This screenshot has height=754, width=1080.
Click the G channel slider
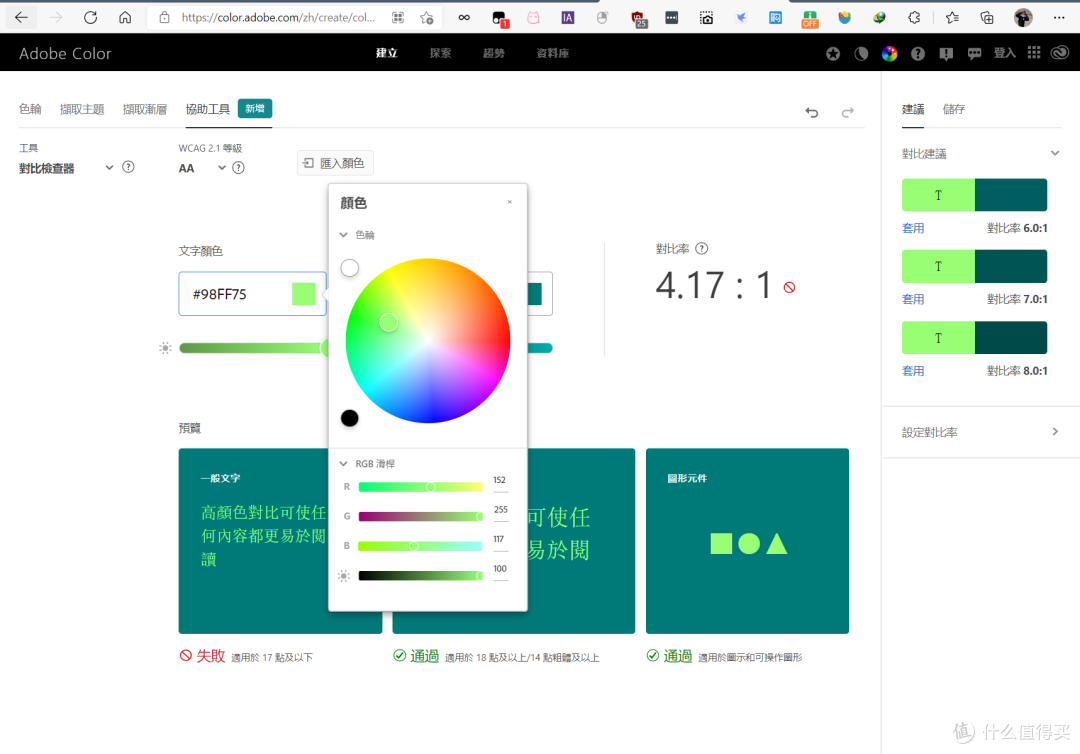coord(420,516)
